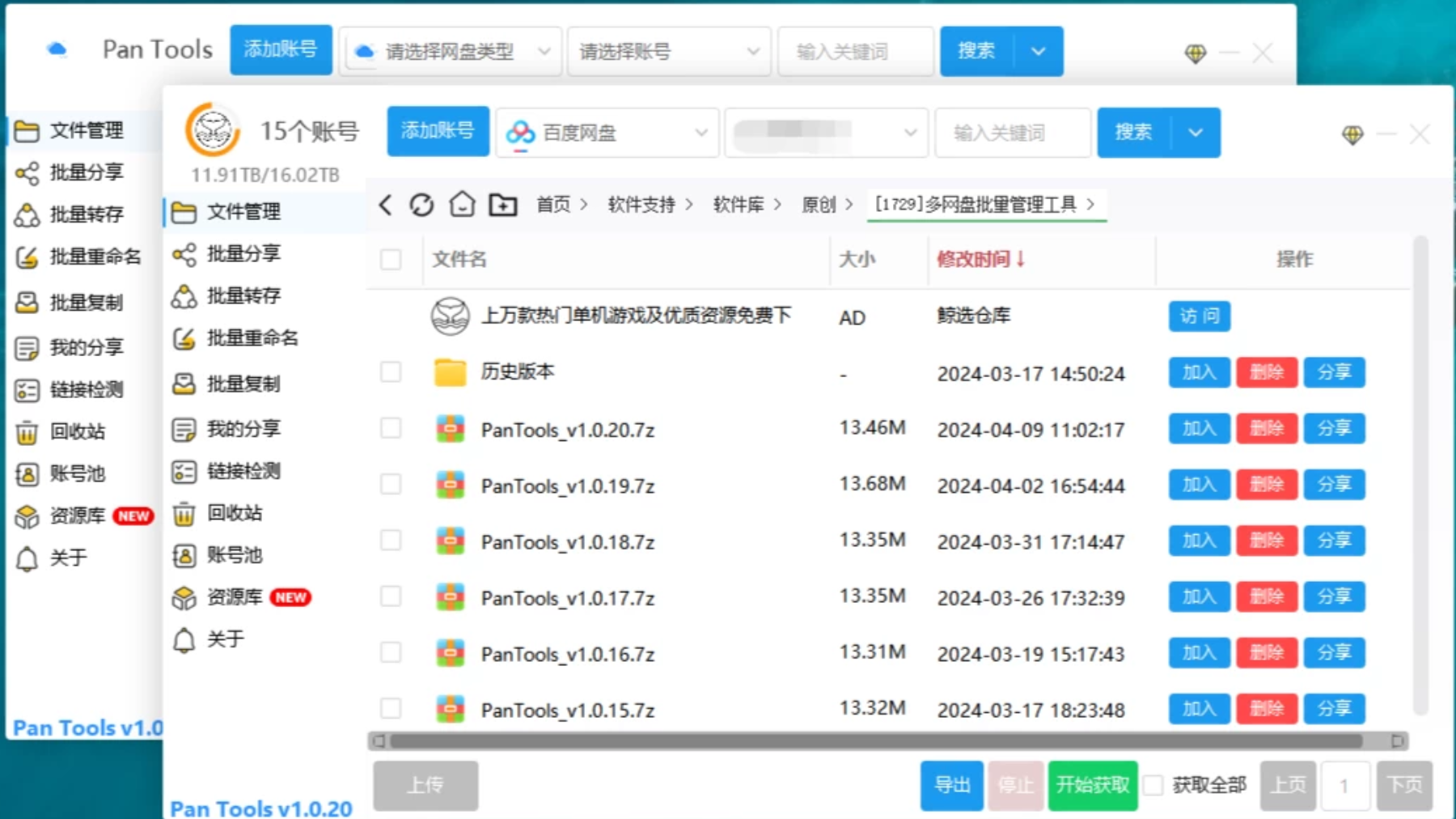Check the box for PanTools_v1.0.16.7z

[391, 652]
